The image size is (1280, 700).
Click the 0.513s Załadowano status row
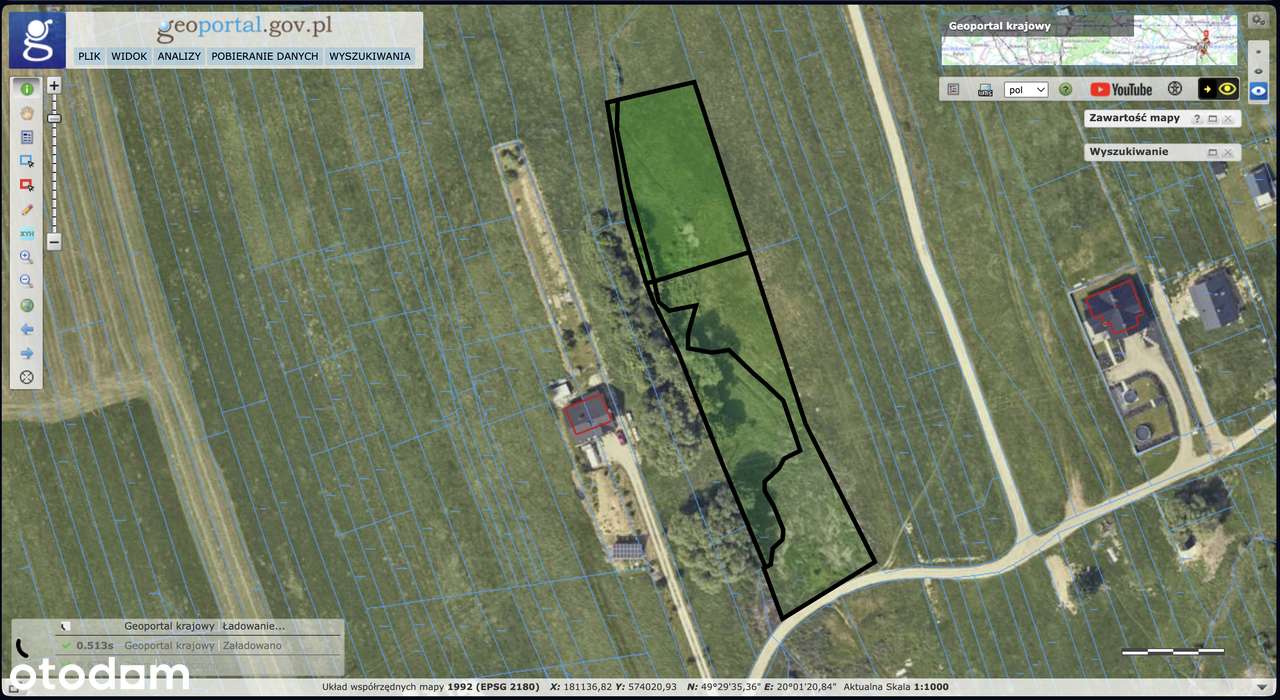[x=200, y=645]
